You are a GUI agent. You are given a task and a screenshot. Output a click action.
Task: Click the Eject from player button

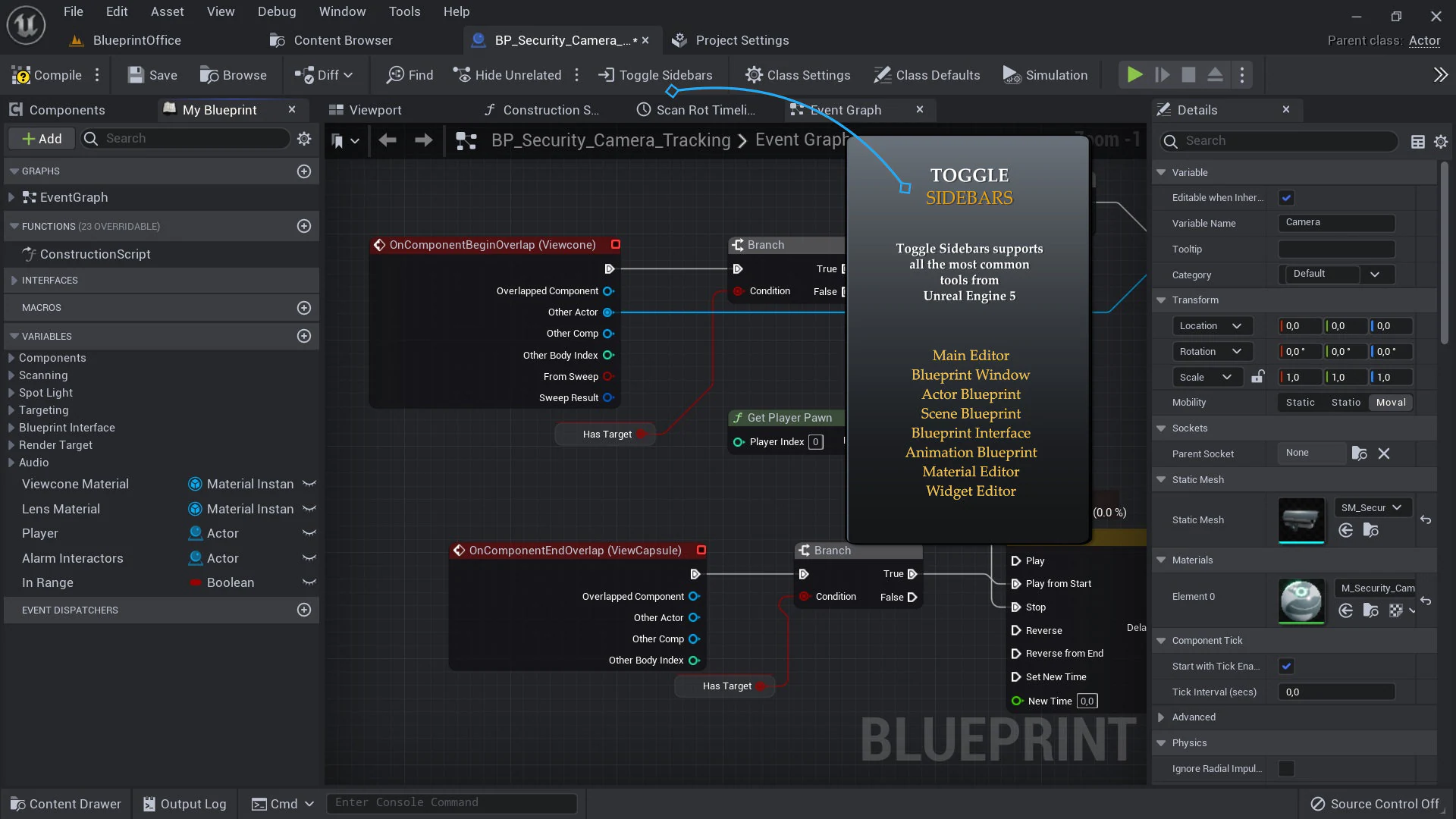pyautogui.click(x=1215, y=75)
